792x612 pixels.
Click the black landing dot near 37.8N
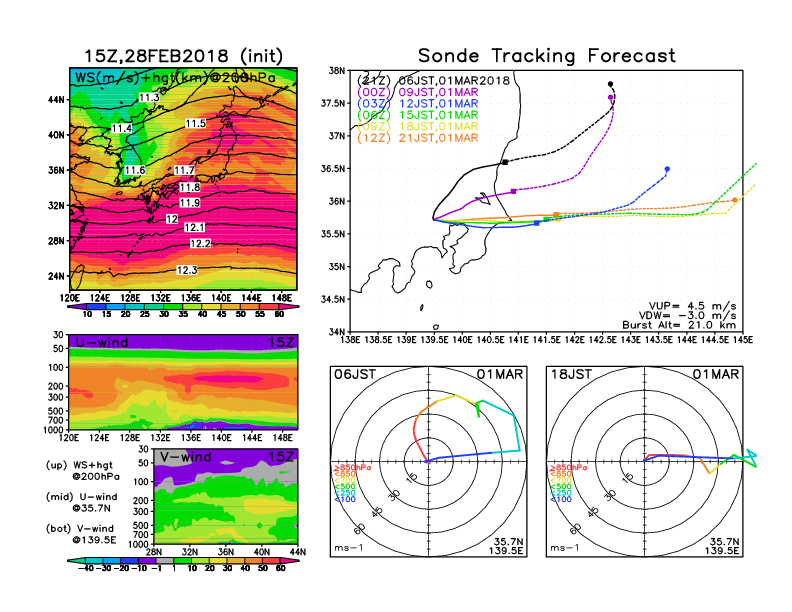point(610,84)
